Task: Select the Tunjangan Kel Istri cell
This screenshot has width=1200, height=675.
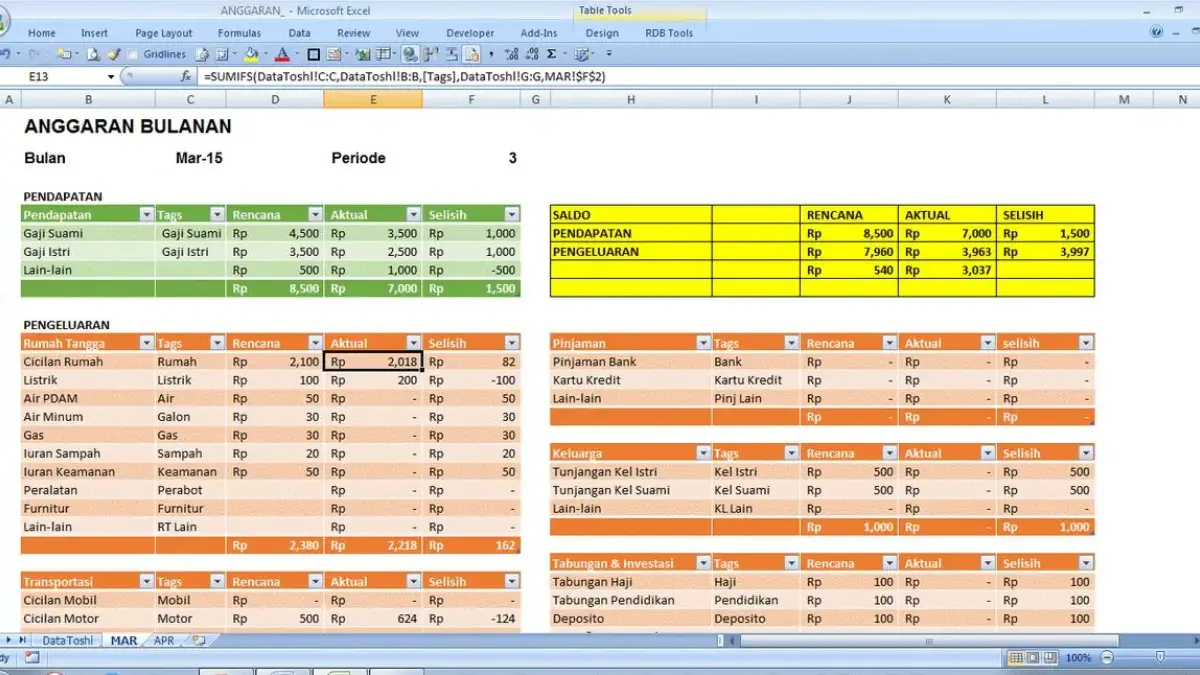Action: coord(631,472)
